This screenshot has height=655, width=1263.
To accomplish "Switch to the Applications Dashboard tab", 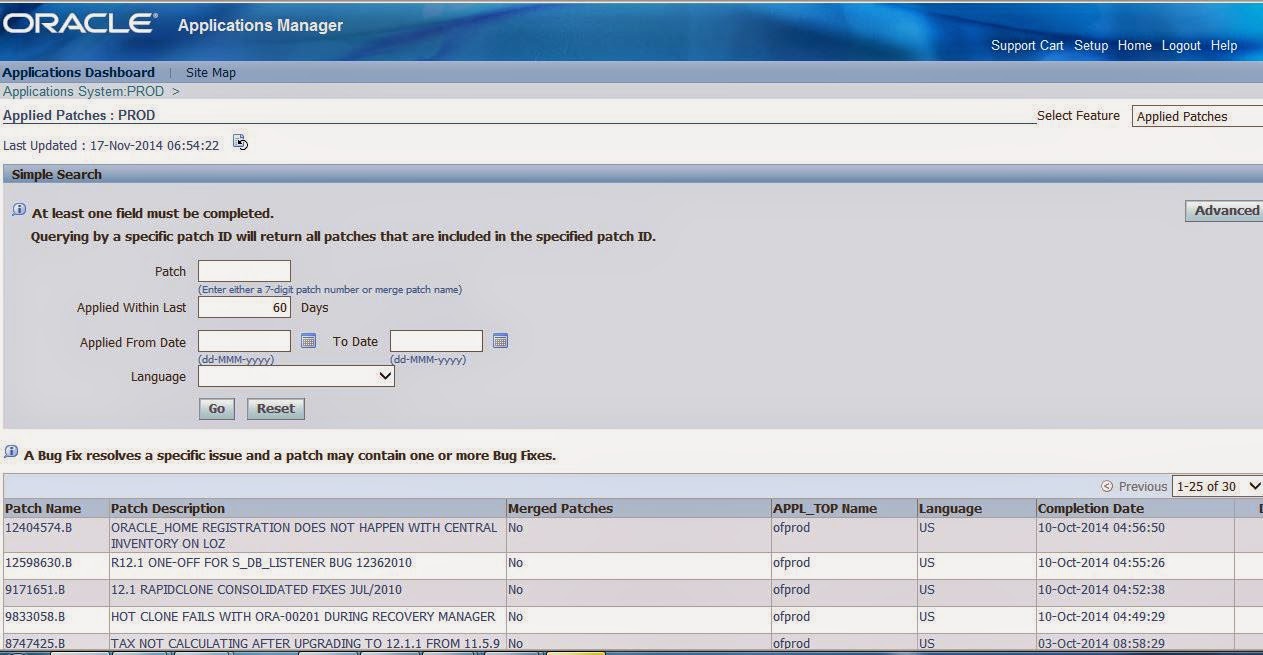I will point(78,72).
